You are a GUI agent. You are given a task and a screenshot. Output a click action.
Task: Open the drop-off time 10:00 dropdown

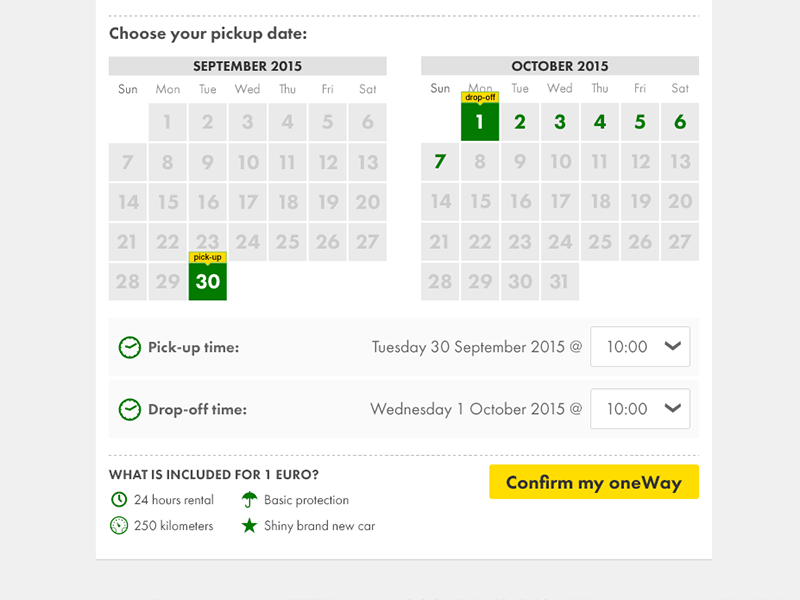point(640,409)
